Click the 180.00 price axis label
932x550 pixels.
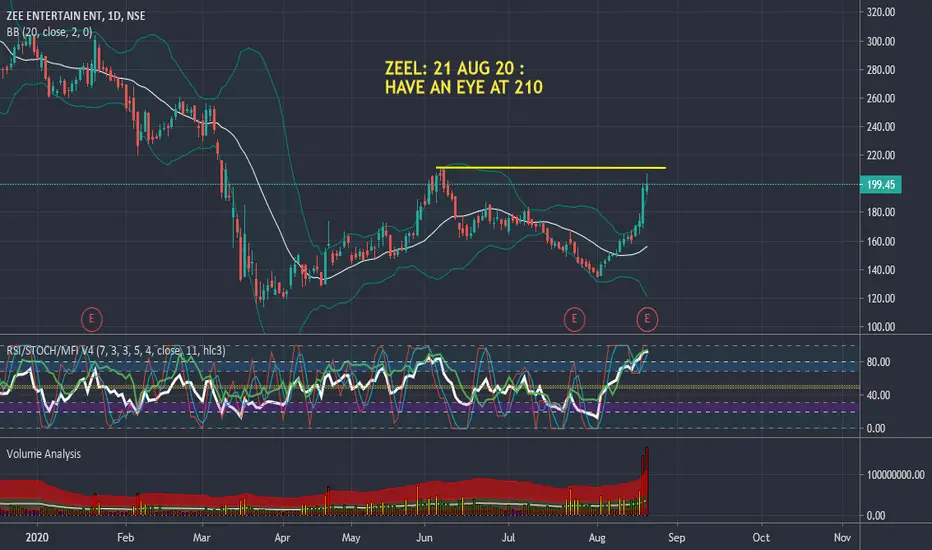coord(881,212)
